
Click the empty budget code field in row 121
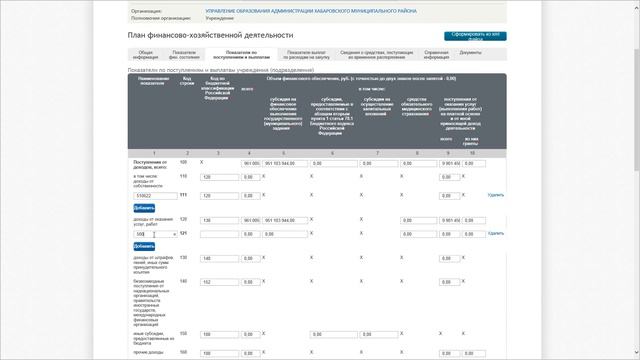pyautogui.click(x=220, y=234)
